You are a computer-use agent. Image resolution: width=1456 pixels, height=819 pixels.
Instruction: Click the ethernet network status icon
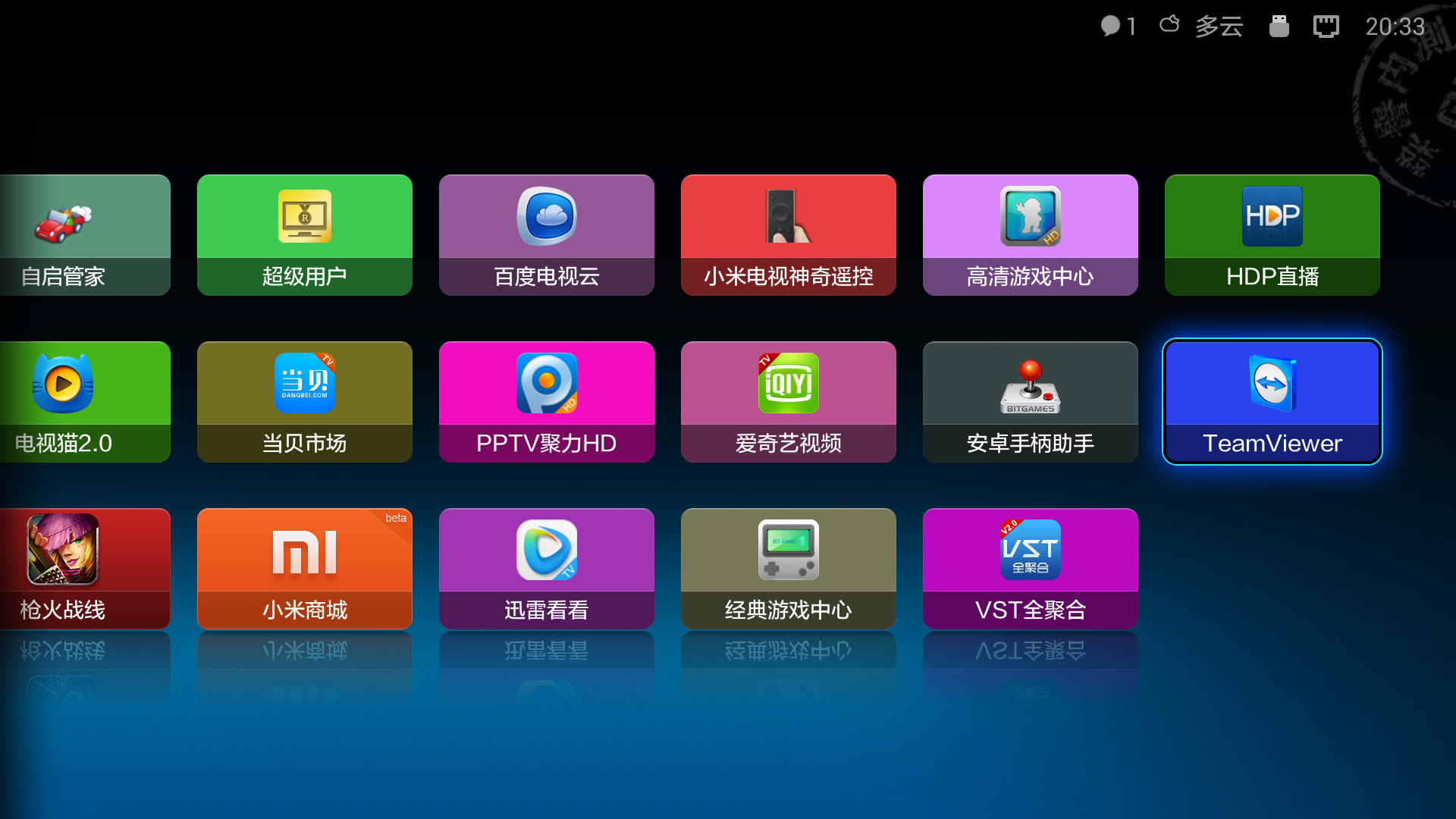[x=1326, y=27]
